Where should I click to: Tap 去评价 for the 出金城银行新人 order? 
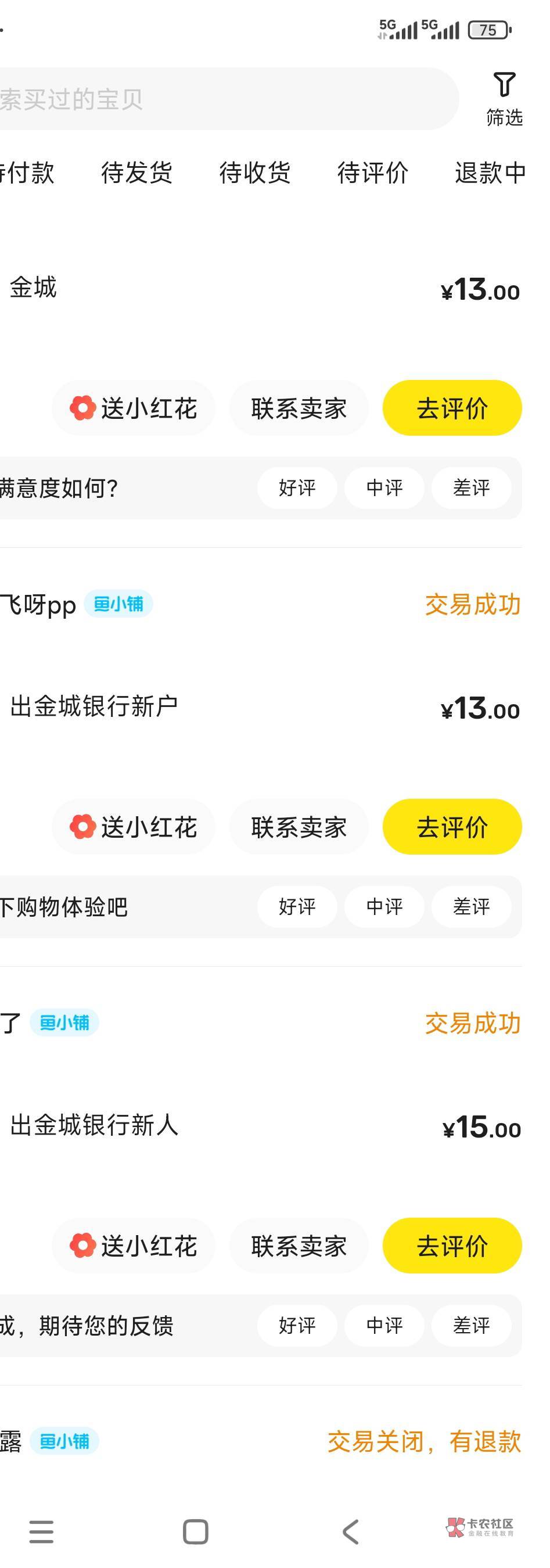pos(452,1246)
